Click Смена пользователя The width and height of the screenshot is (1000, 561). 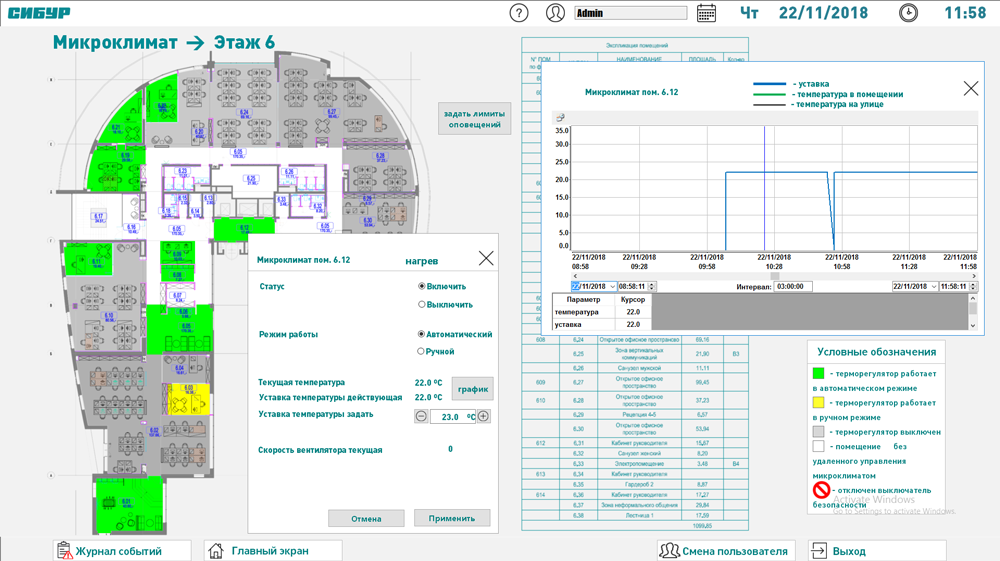[726, 551]
